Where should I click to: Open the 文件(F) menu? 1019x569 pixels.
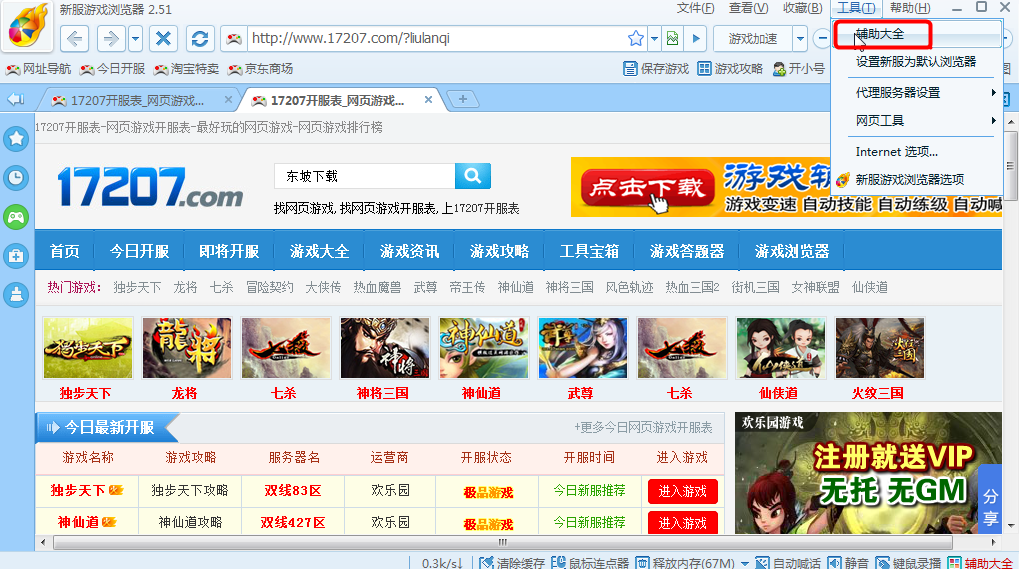[695, 8]
